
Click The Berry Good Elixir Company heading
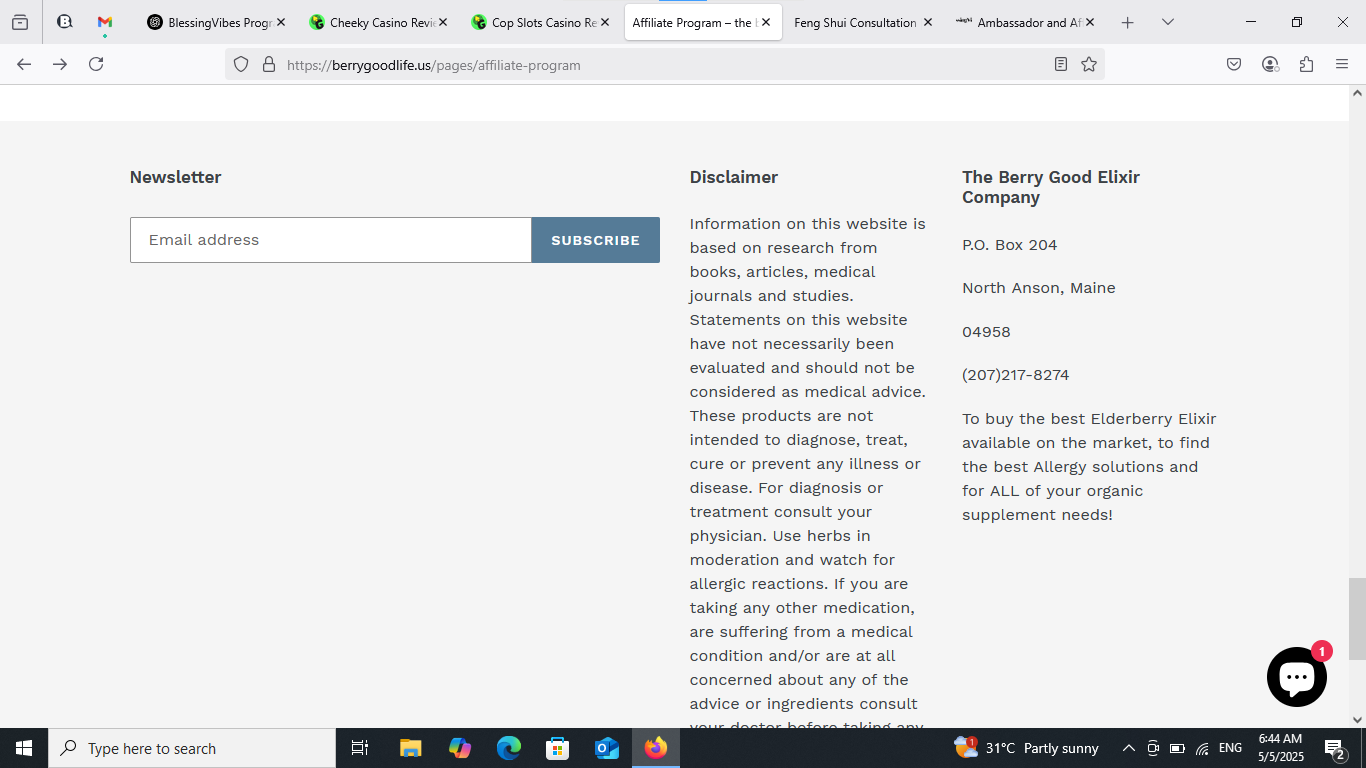(1051, 187)
